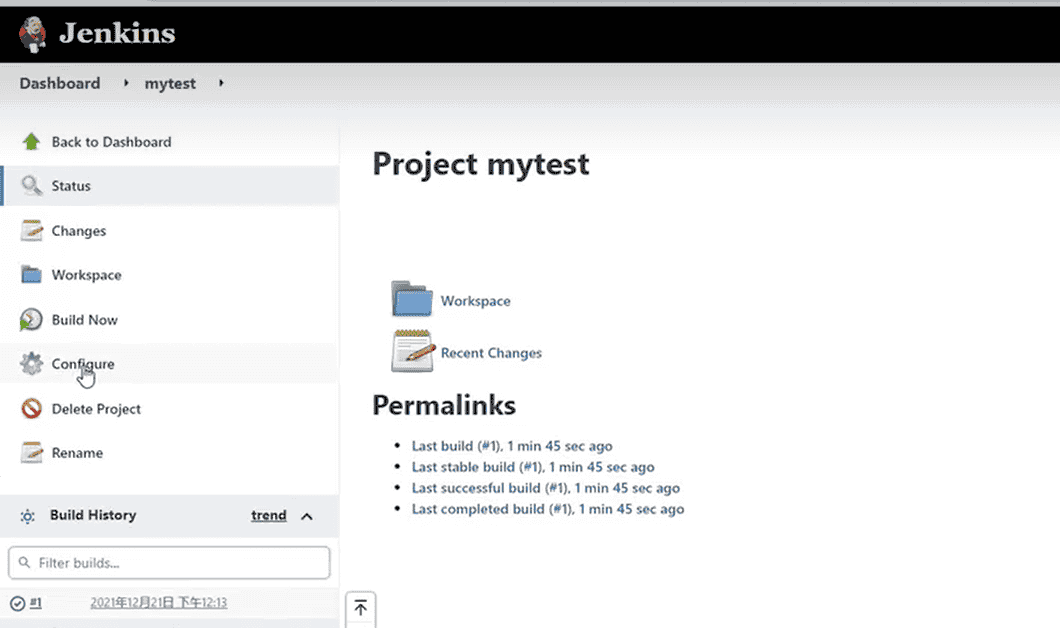1060x628 pixels.
Task: Click the scroll-to-top arrow button
Action: tap(360, 608)
